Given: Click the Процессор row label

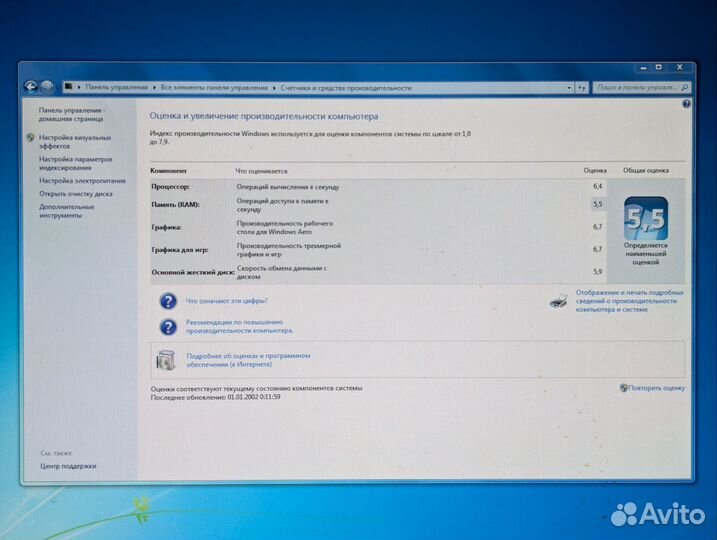Looking at the screenshot, I should point(170,187).
